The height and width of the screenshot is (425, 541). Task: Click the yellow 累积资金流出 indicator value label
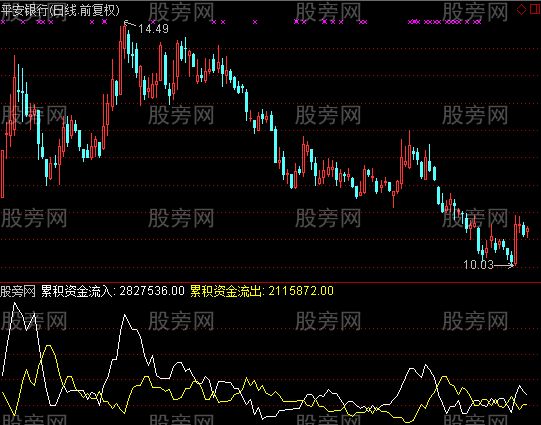click(x=262, y=291)
